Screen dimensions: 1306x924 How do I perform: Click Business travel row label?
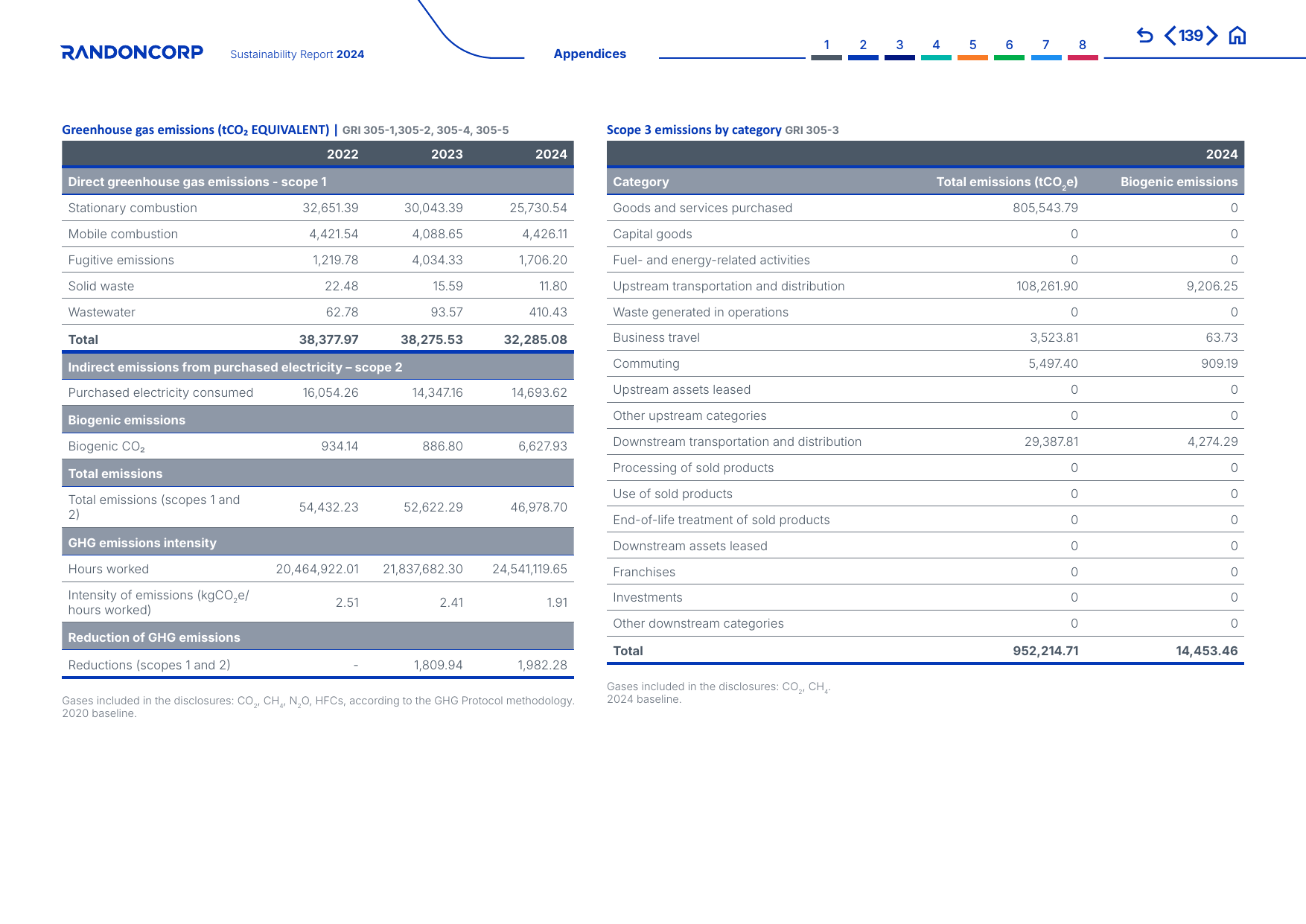(656, 337)
